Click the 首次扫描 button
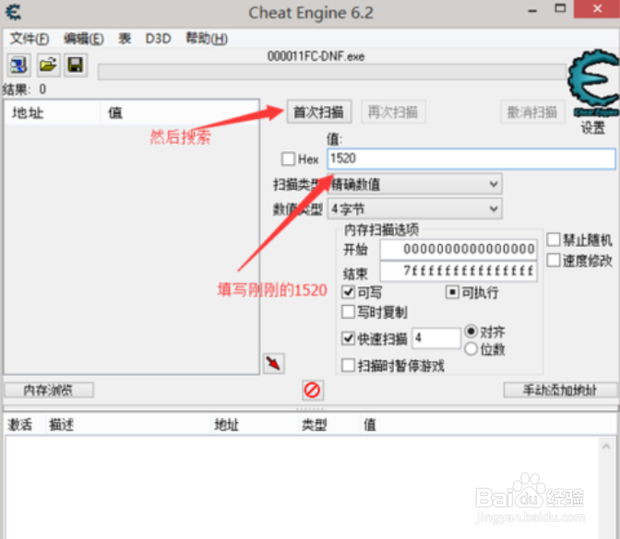 319,112
